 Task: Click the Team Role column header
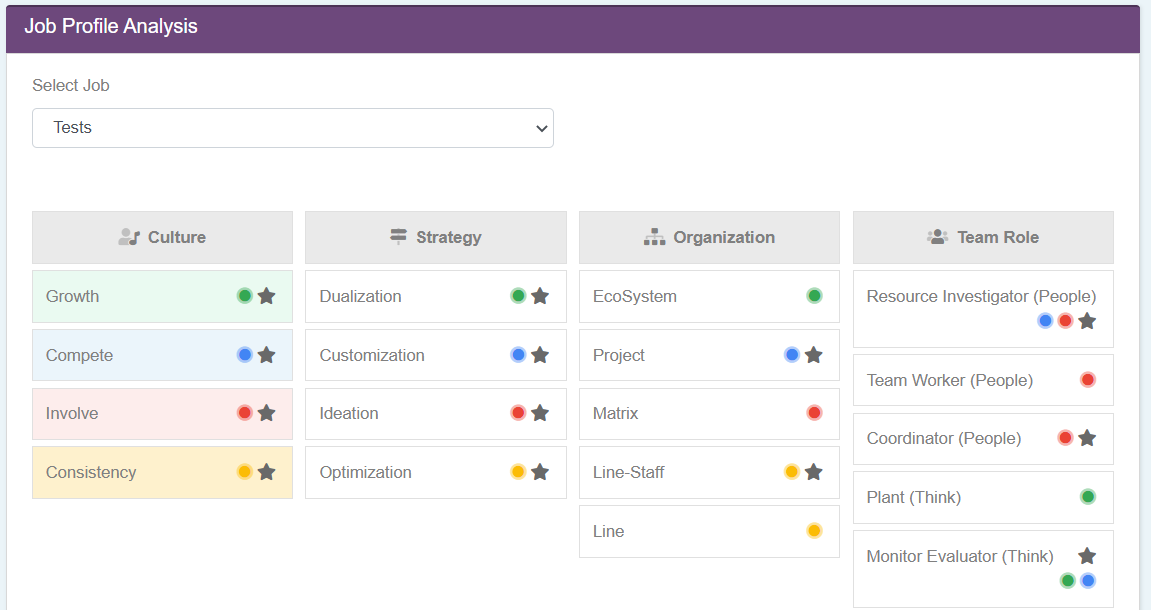[982, 237]
